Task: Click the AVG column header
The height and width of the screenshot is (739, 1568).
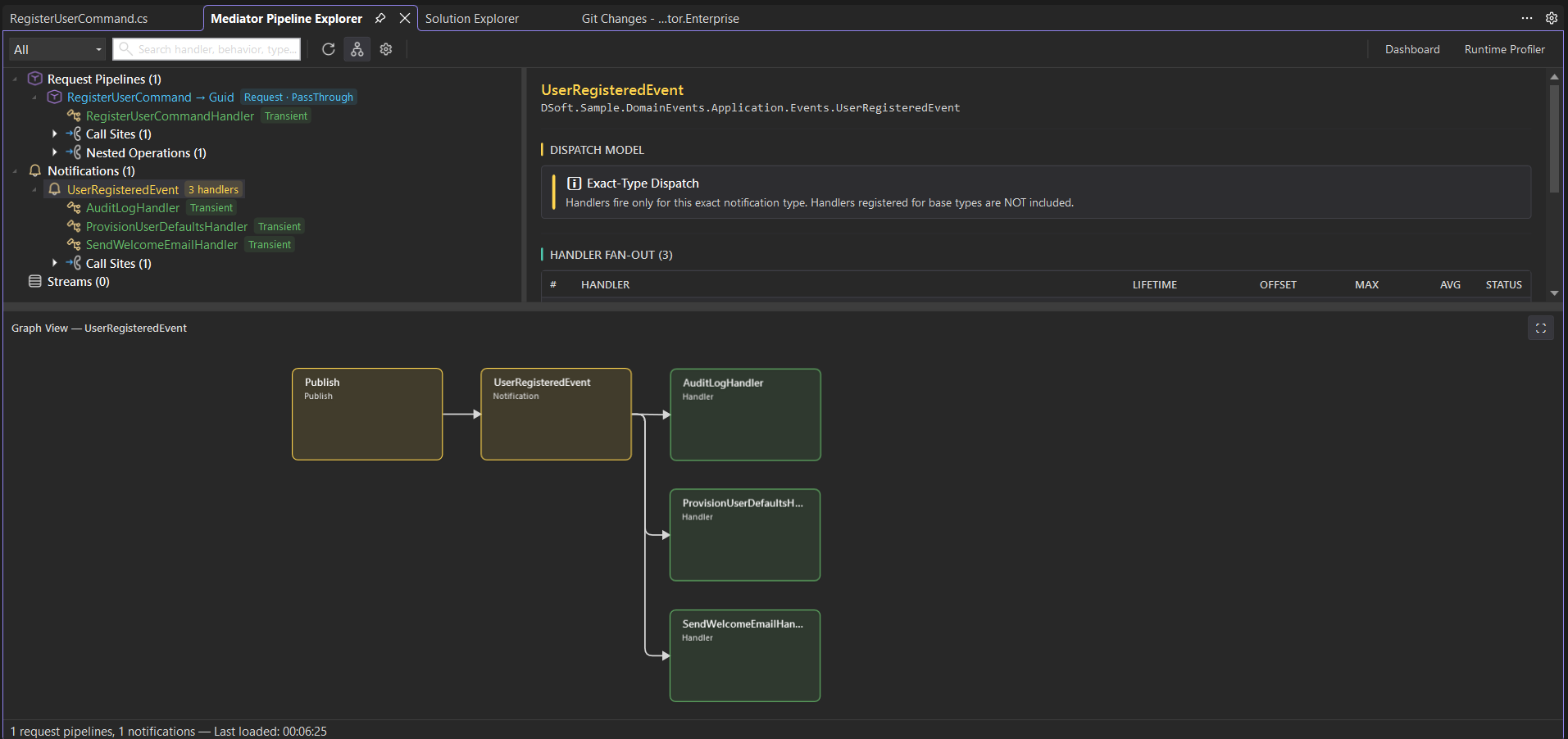Action: click(1450, 284)
